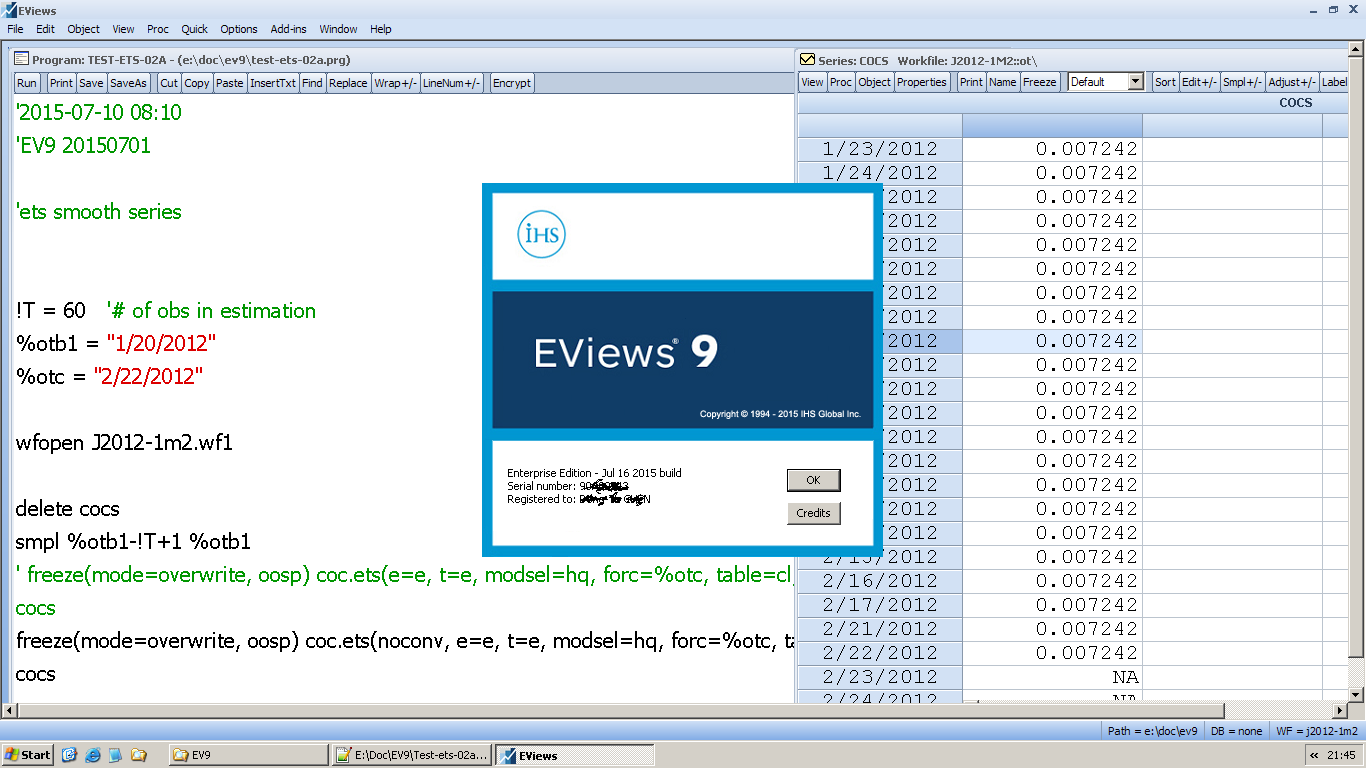Click the DB = none status bar entry
The width and height of the screenshot is (1366, 768).
pyautogui.click(x=1236, y=731)
